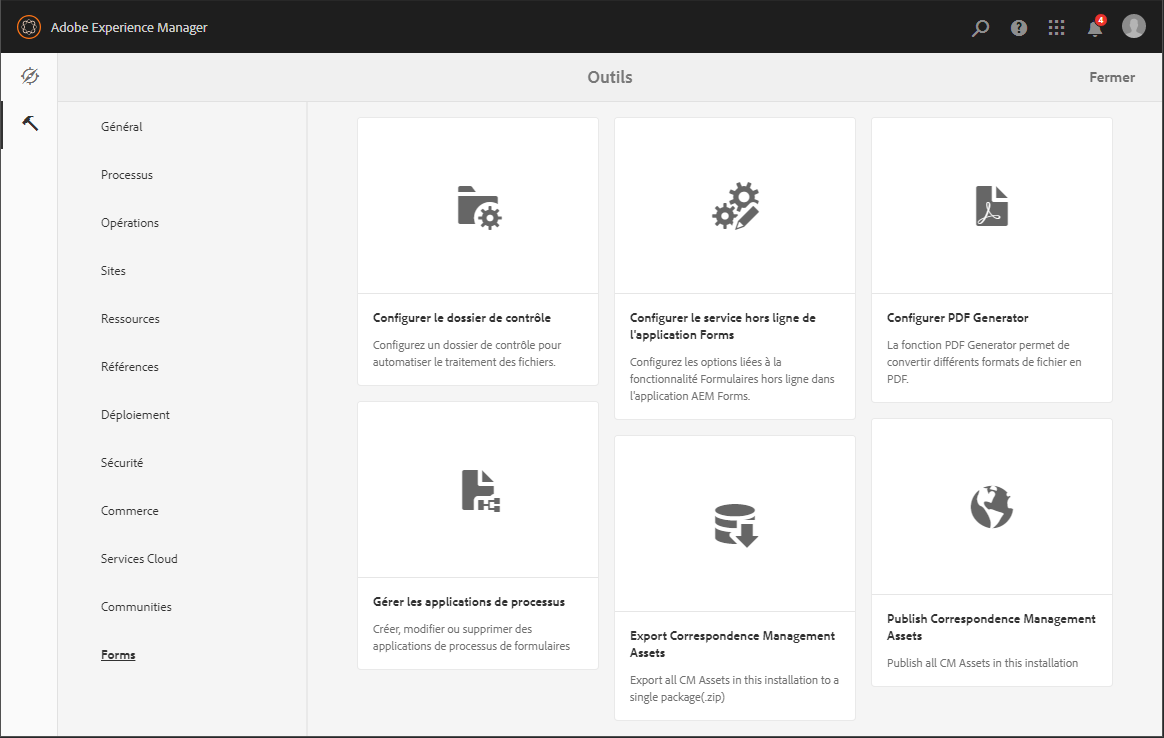
Task: Select the Forms category
Action: click(x=118, y=655)
